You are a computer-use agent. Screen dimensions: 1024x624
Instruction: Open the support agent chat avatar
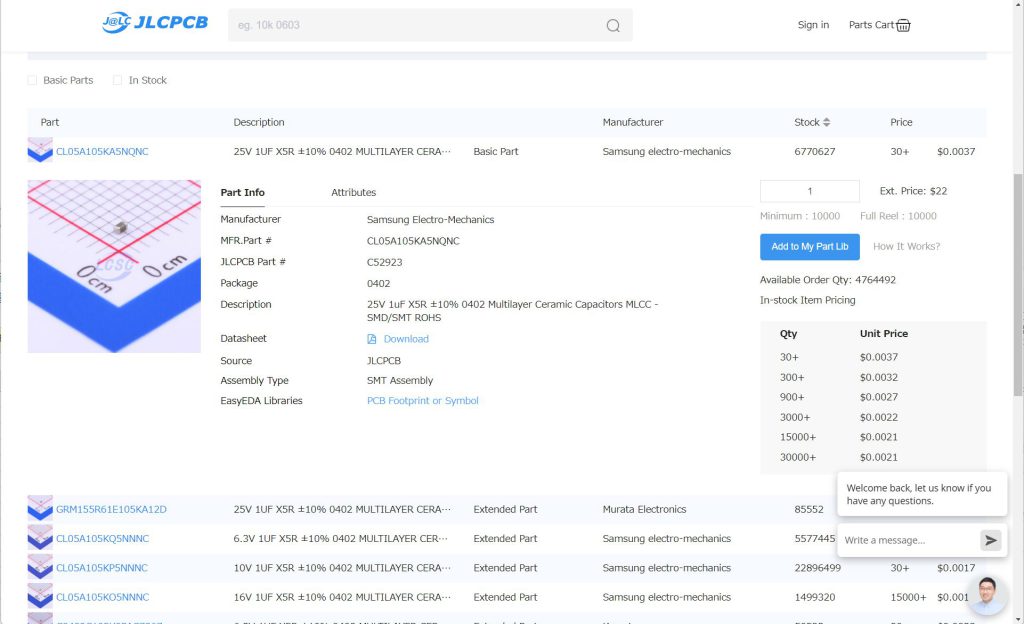[986, 595]
